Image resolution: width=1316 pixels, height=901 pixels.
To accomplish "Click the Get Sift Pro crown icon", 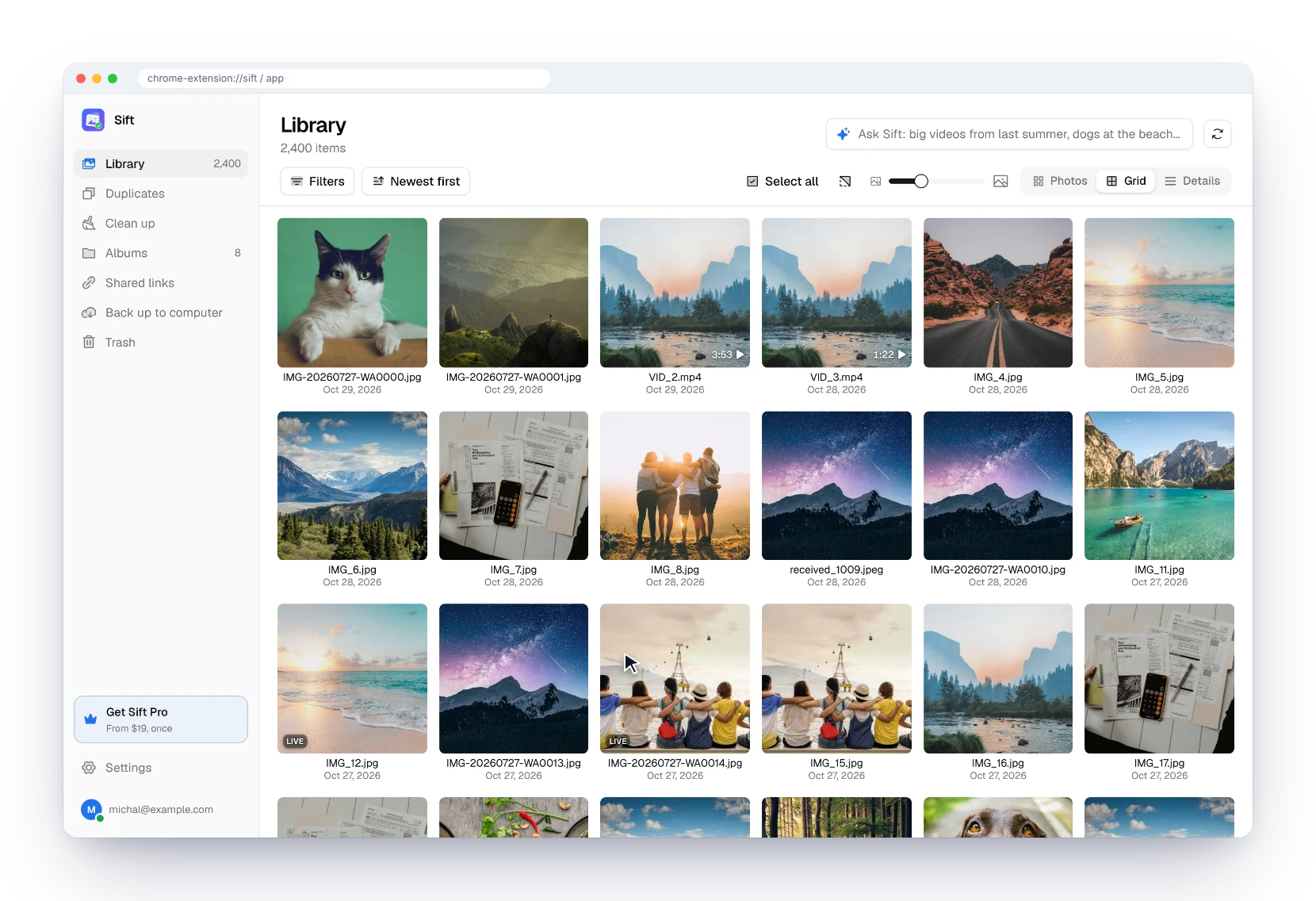I will click(90, 719).
